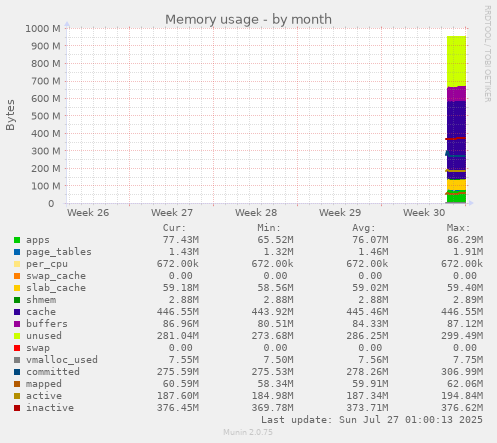The height and width of the screenshot is (443, 497).
Task: Click the green apps legend swatch
Action: coord(17,240)
